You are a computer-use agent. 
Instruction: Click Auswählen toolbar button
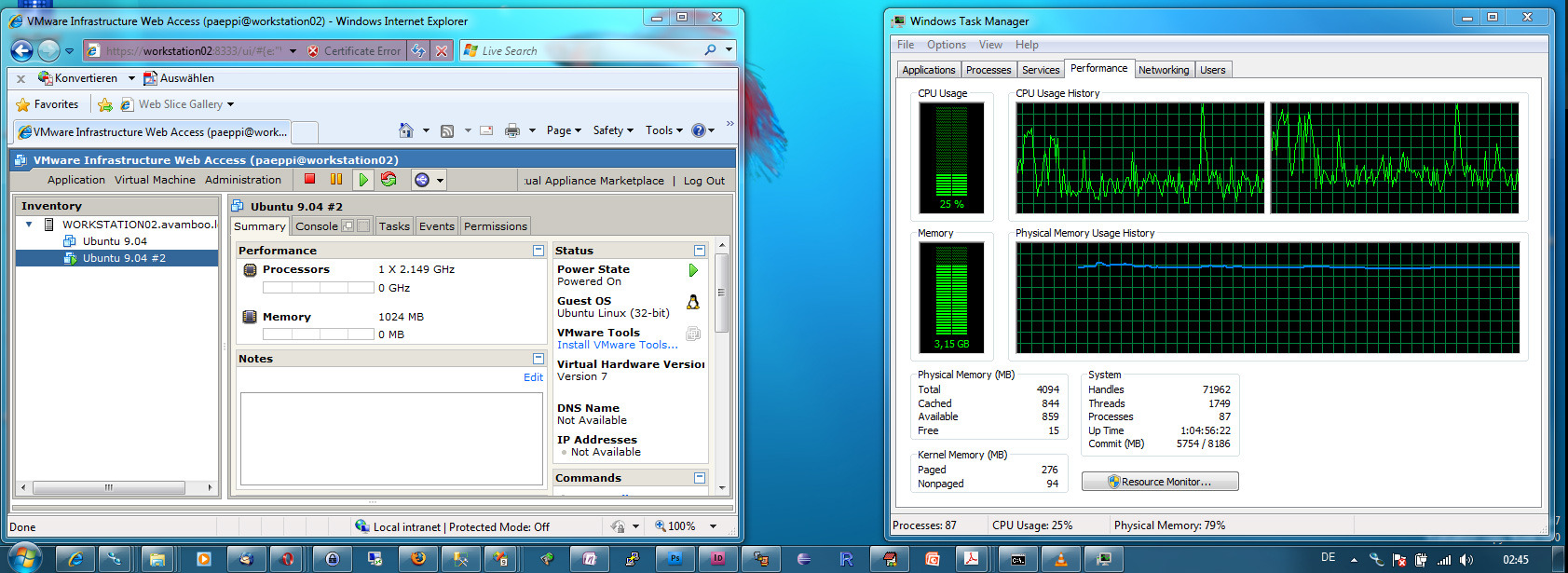click(x=180, y=78)
